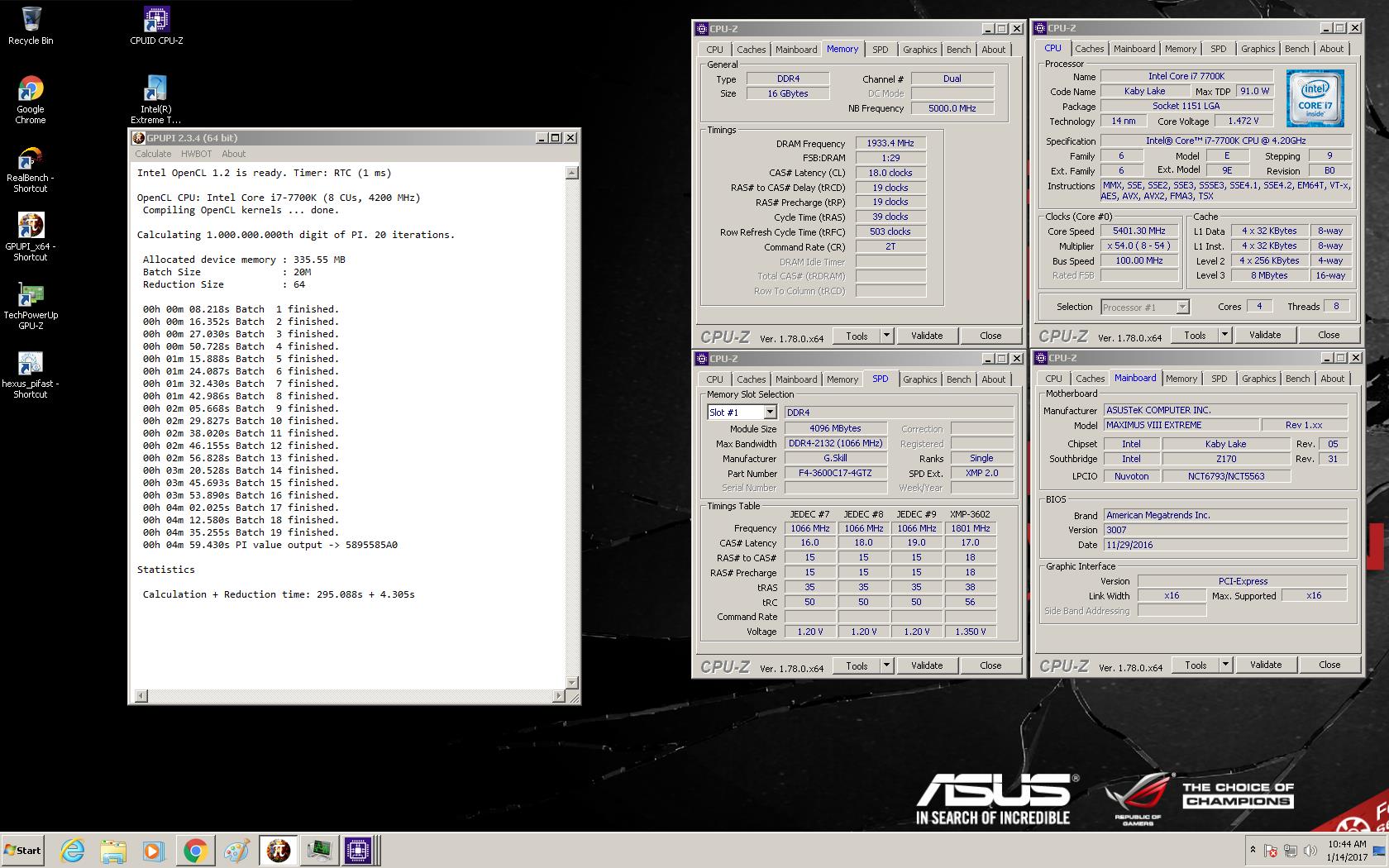Click the CPU Name field Intel Core i7 7700K
1389x868 pixels.
(x=1186, y=76)
